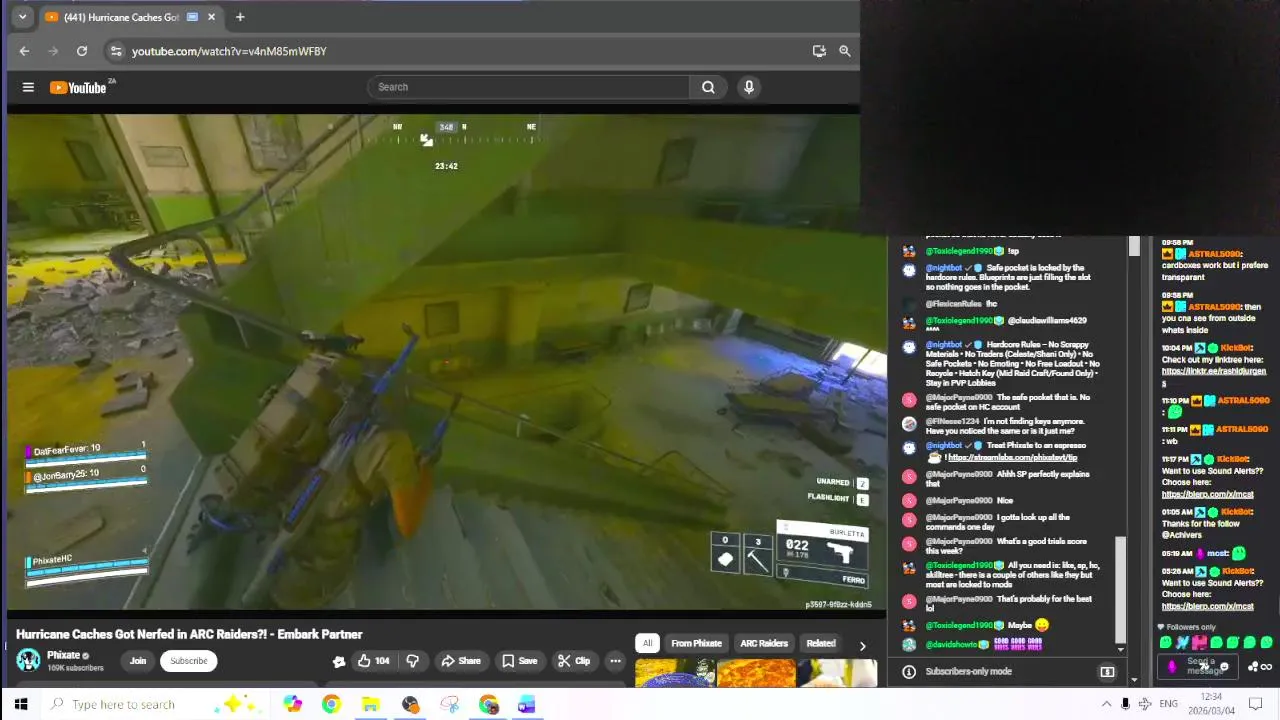
Task: Switch to the Hurricane Caches browser tab
Action: (x=120, y=17)
